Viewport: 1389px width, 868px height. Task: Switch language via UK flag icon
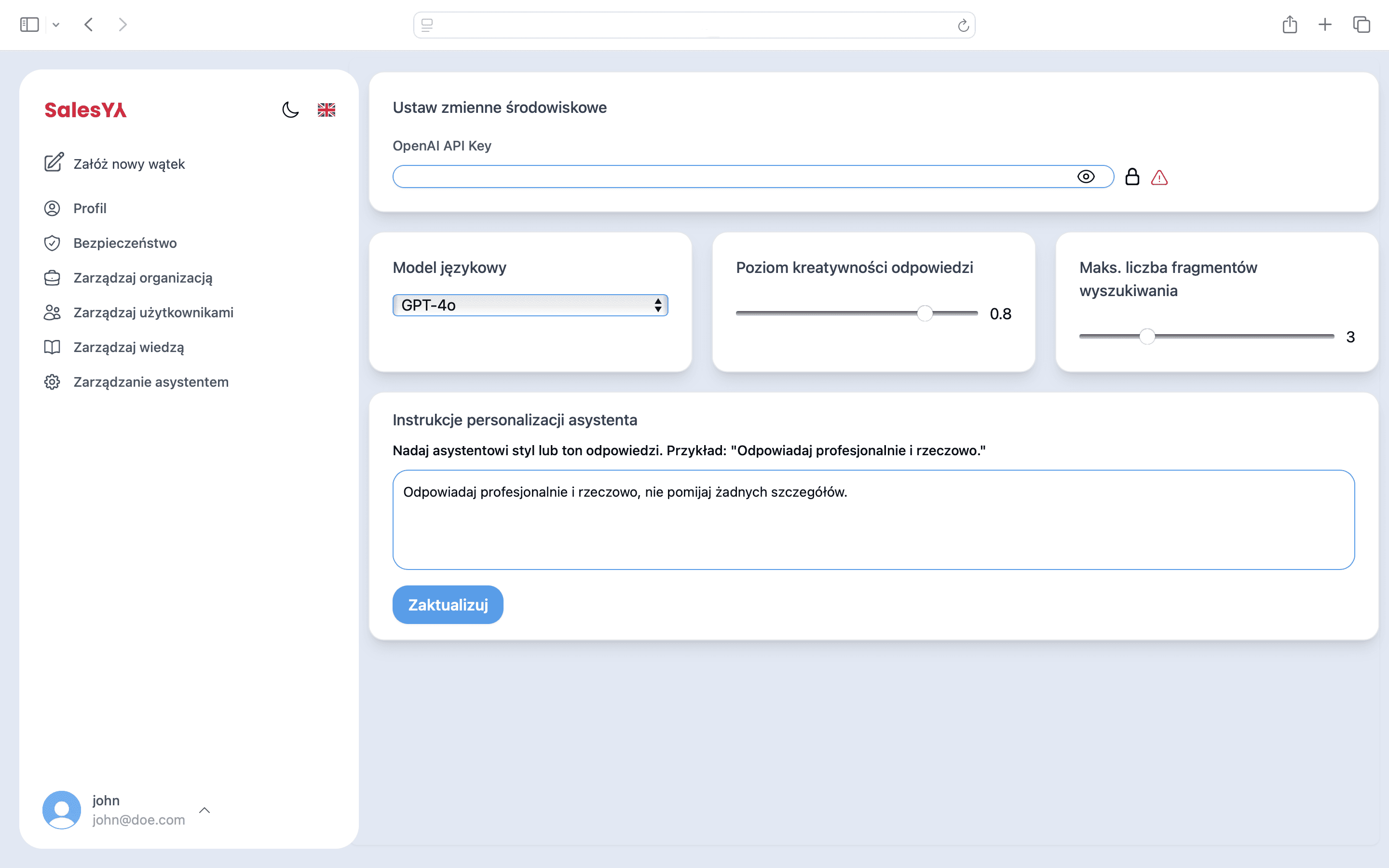tap(326, 109)
